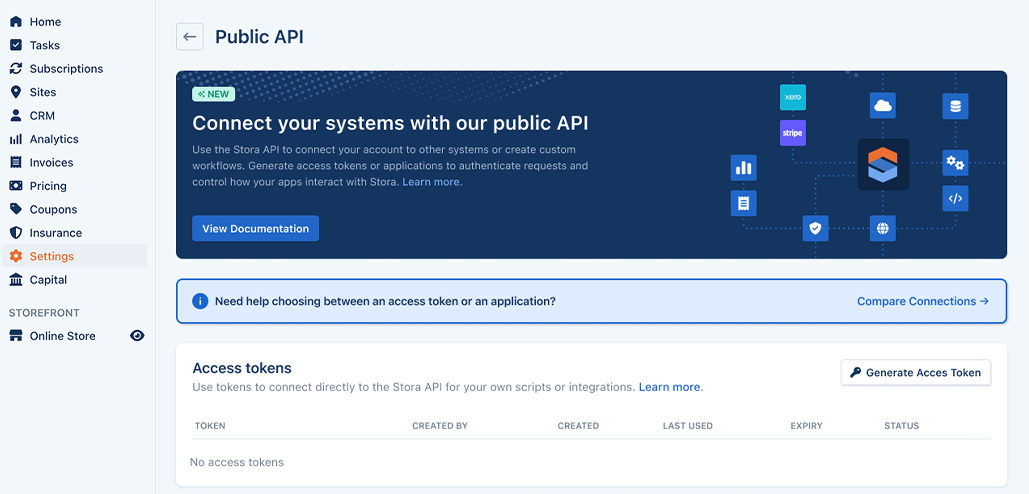The height and width of the screenshot is (494, 1029).
Task: Click the CRM person icon
Action: [x=16, y=116]
